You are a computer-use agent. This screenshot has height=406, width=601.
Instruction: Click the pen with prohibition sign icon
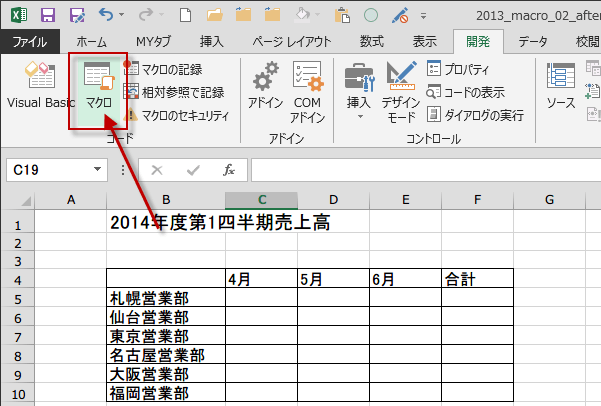400,15
